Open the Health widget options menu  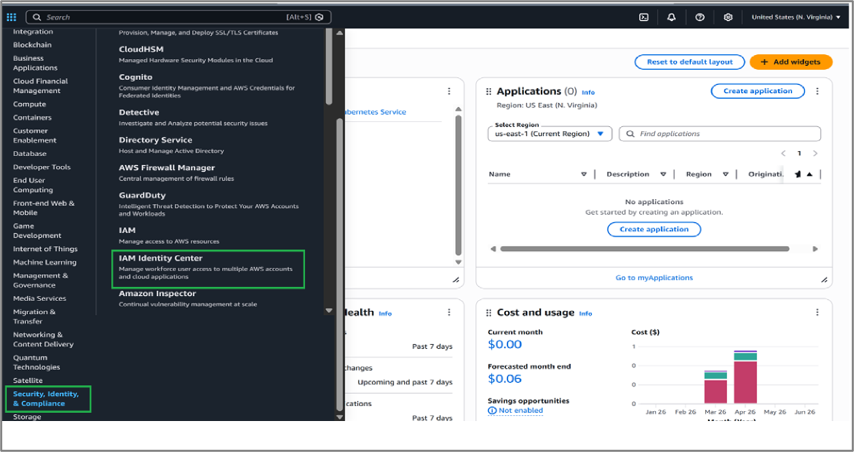click(x=449, y=312)
